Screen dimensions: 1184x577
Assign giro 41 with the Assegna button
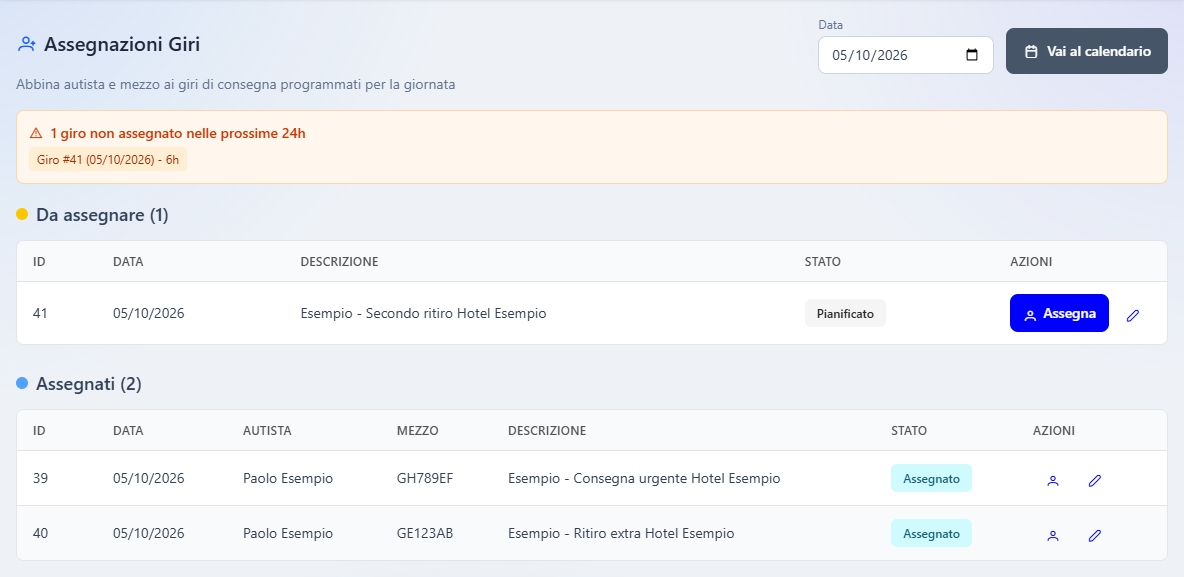(x=1059, y=313)
